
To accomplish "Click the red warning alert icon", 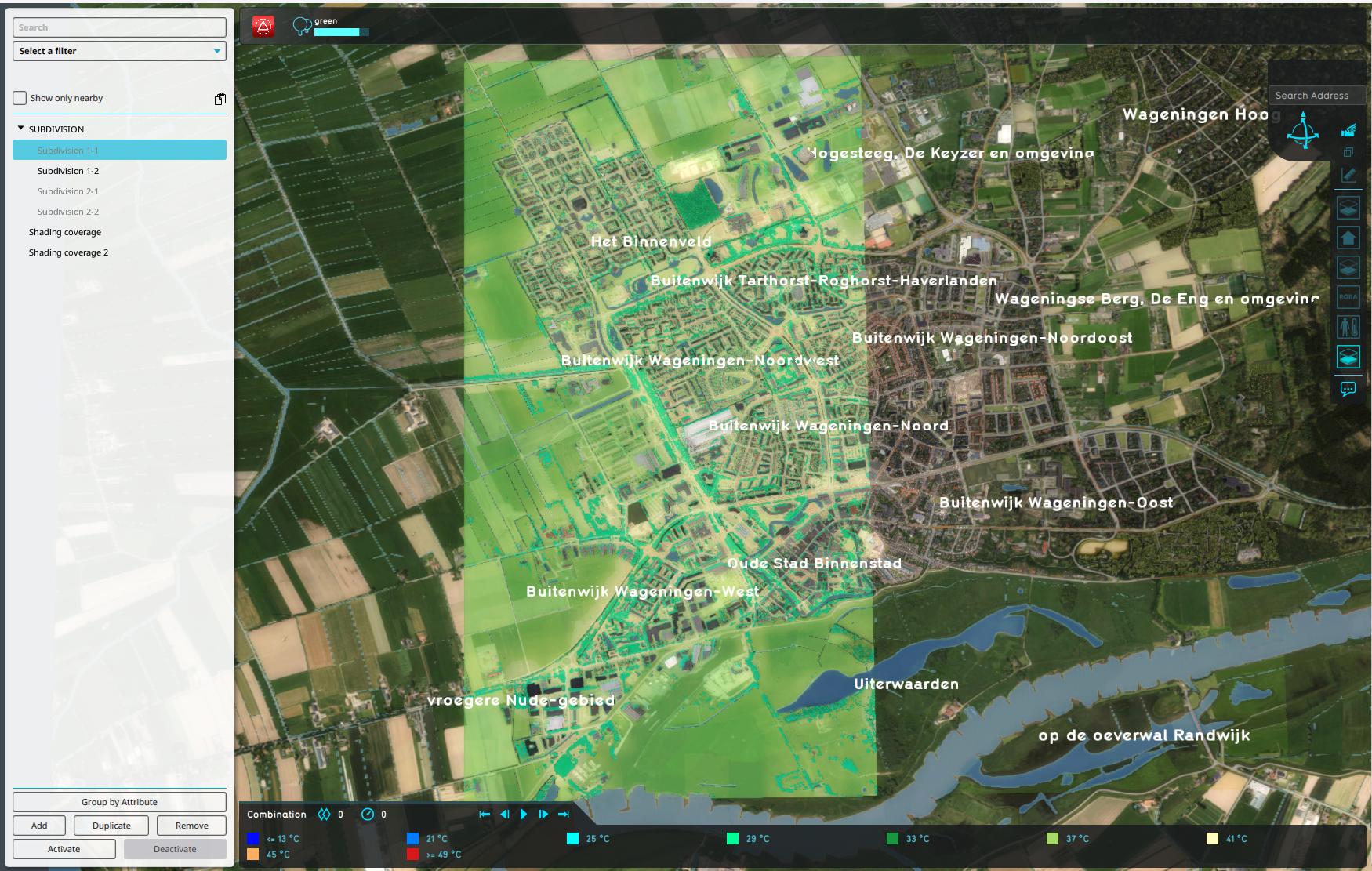I will click(263, 27).
